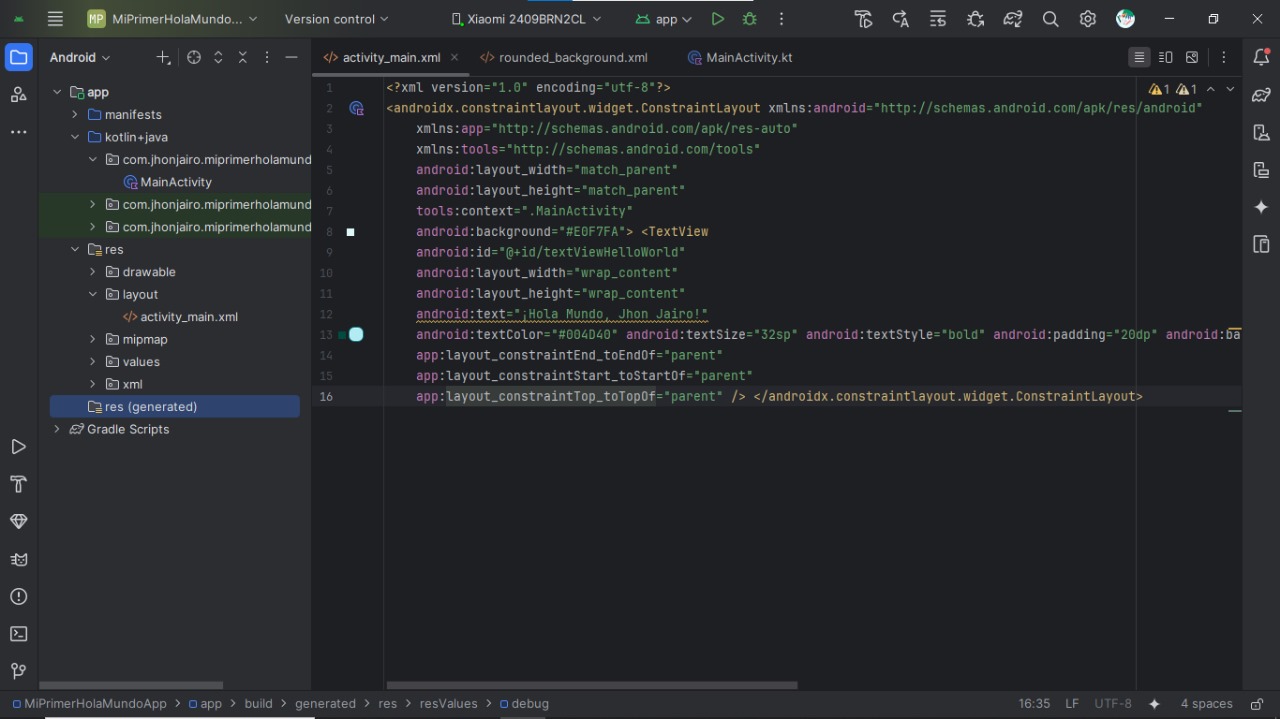The width and height of the screenshot is (1280, 719).
Task: Change file encoding UTF-8
Action: click(x=1113, y=704)
